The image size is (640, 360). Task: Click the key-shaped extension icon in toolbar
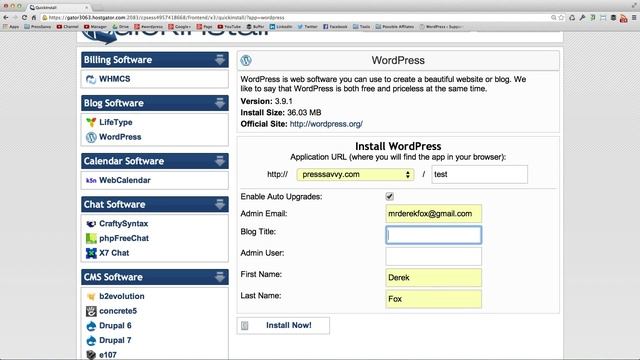582,18
